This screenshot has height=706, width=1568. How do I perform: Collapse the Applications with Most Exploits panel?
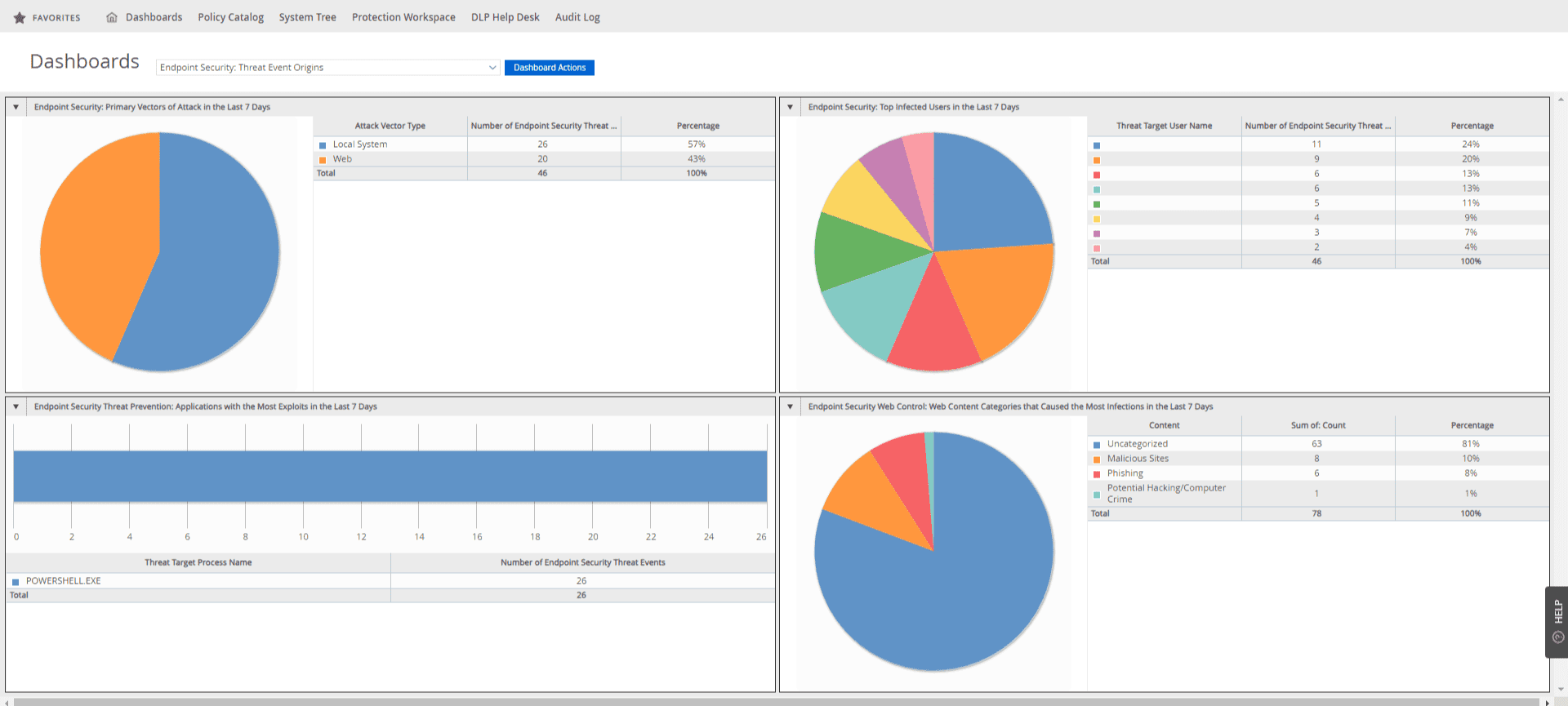click(x=16, y=406)
